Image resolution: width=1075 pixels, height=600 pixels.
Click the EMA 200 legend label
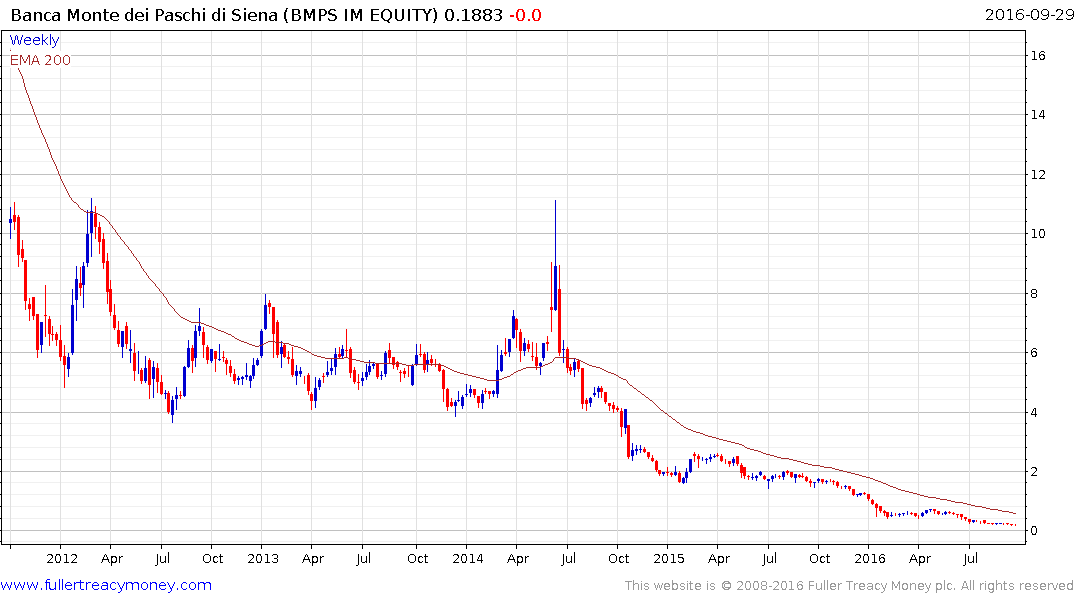40,60
